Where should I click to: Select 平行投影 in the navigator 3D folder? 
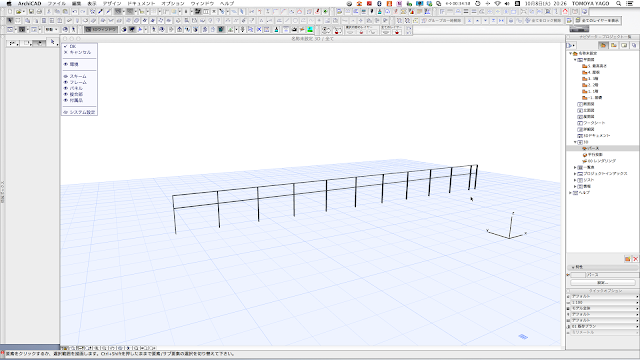tap(595, 155)
